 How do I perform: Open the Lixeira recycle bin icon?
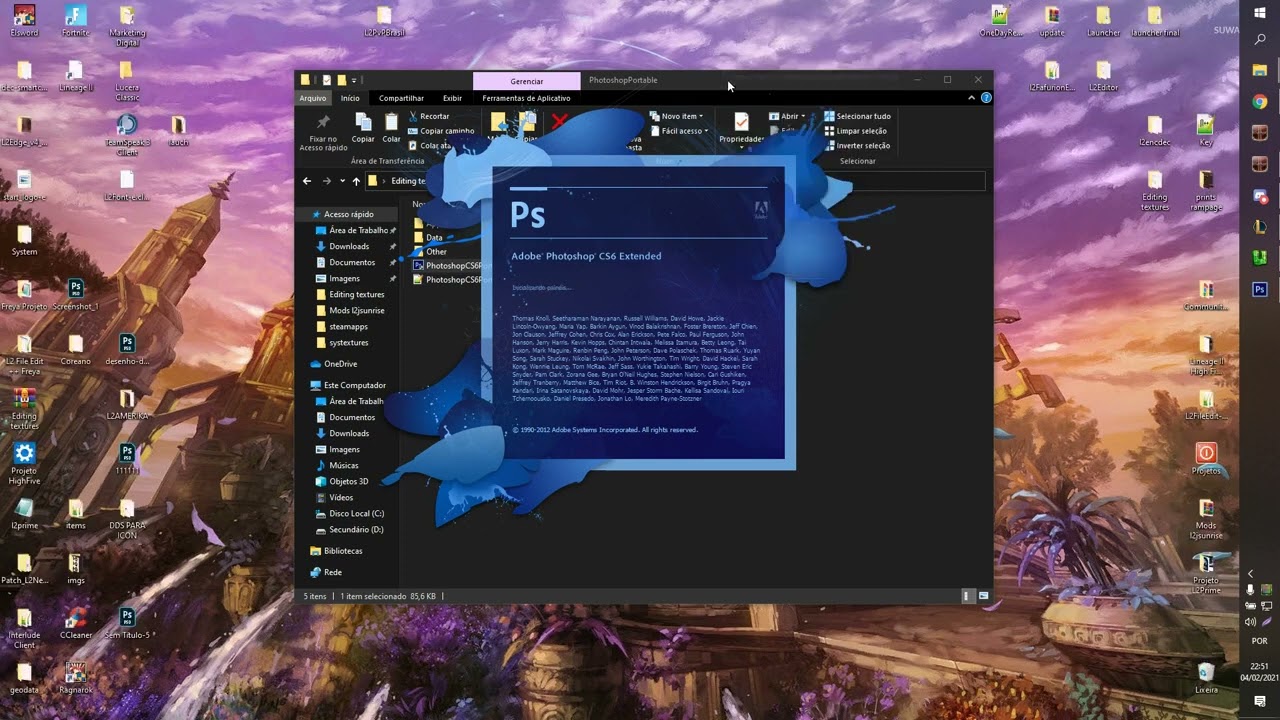coord(1206,677)
